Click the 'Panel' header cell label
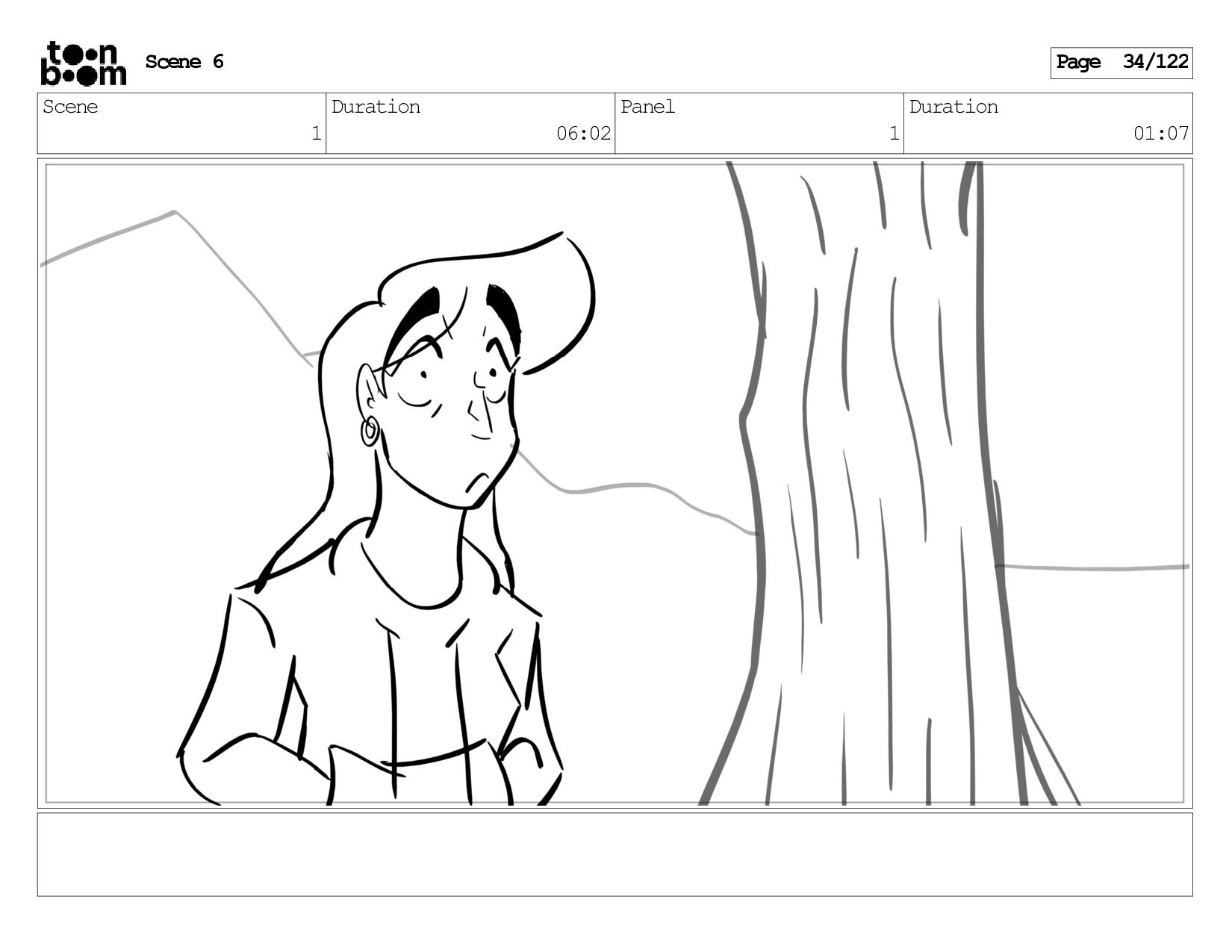The width and height of the screenshot is (1232, 952). [x=647, y=107]
